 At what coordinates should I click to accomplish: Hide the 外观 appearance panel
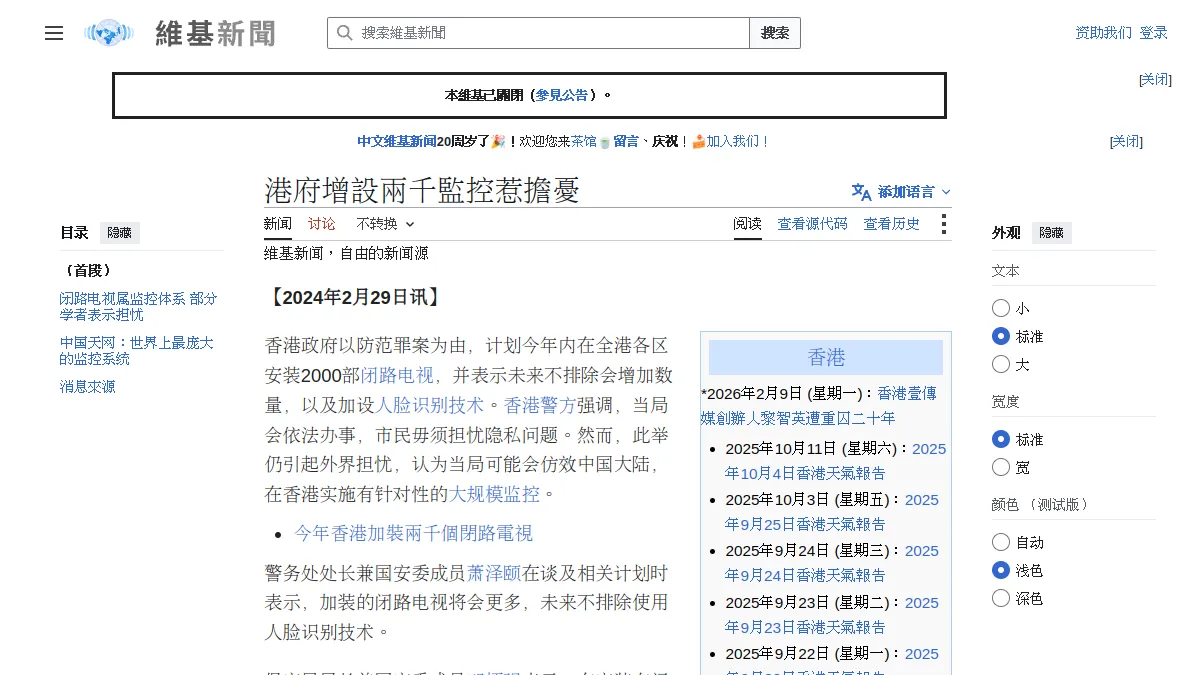click(1052, 233)
